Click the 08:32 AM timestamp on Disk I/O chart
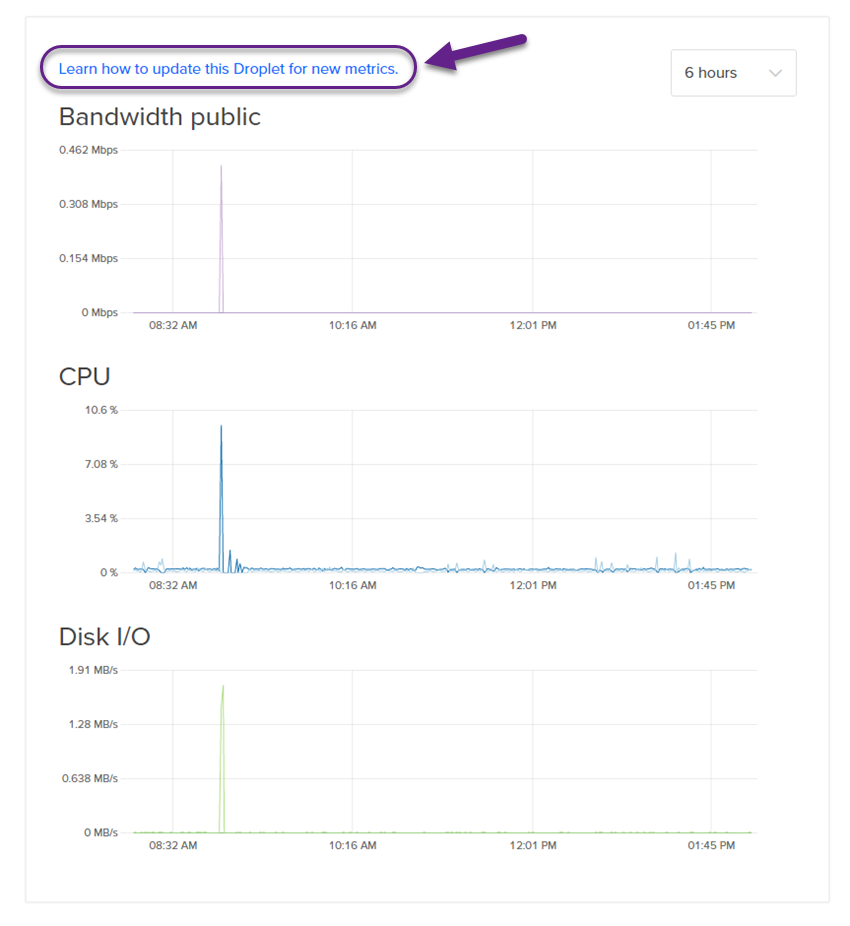The height and width of the screenshot is (926, 850). (172, 845)
